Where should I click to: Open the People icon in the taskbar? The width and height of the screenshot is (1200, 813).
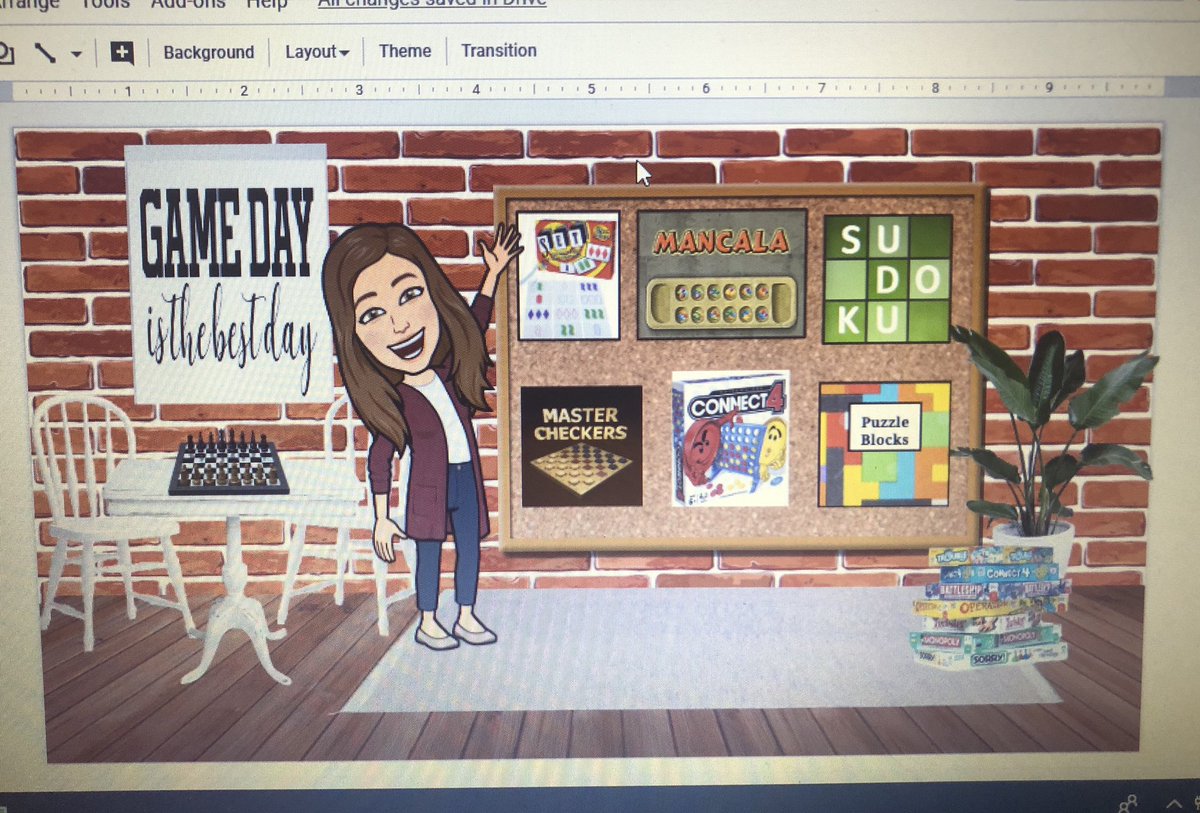click(x=1128, y=803)
